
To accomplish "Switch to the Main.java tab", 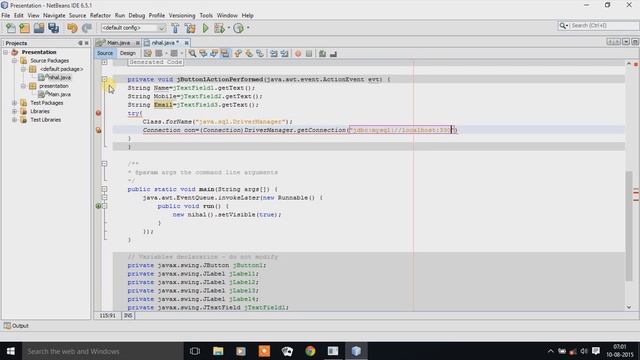I will point(118,42).
